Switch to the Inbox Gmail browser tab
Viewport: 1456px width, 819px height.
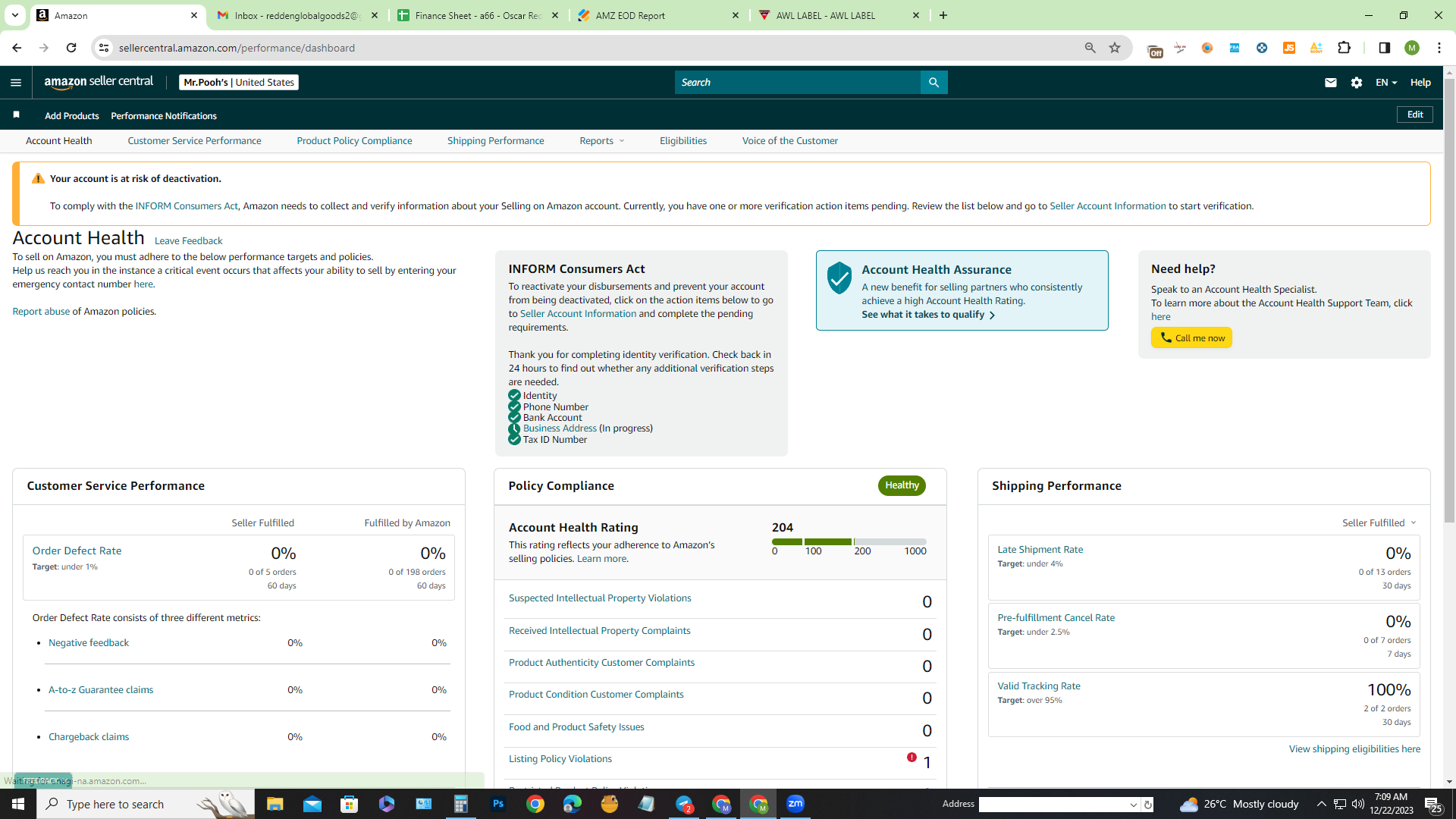[x=298, y=15]
